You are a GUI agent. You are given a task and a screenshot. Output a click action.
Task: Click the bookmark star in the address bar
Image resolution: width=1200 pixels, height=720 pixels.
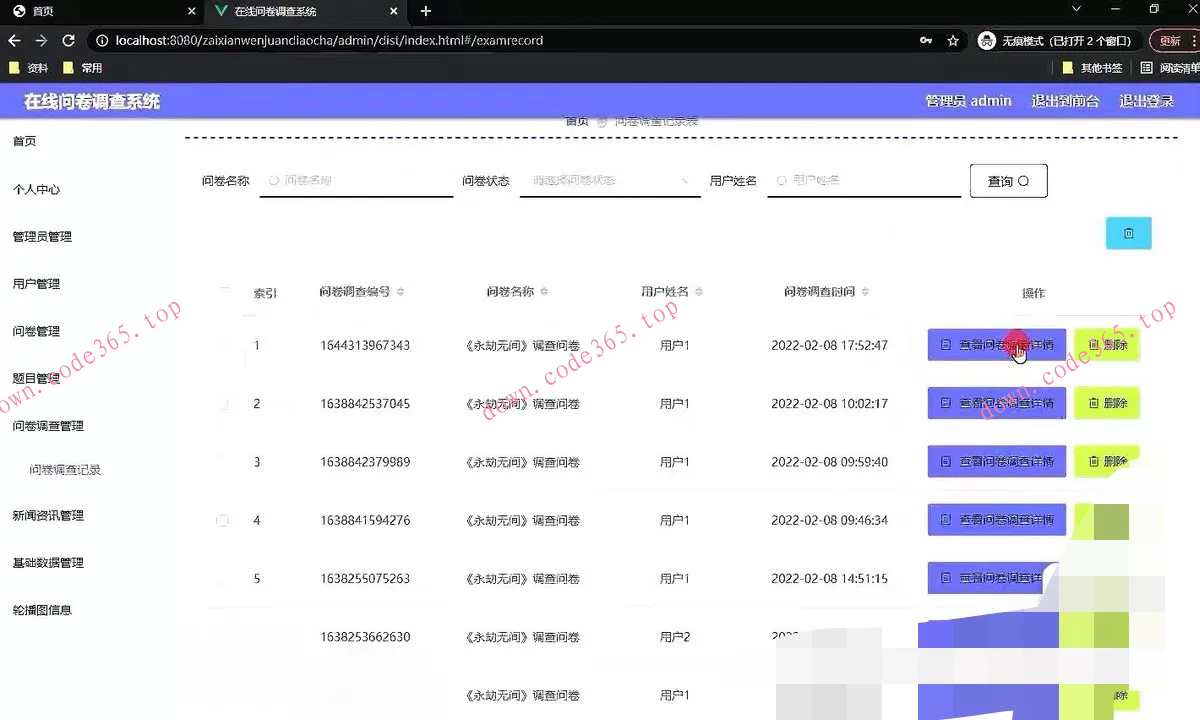(x=953, y=41)
